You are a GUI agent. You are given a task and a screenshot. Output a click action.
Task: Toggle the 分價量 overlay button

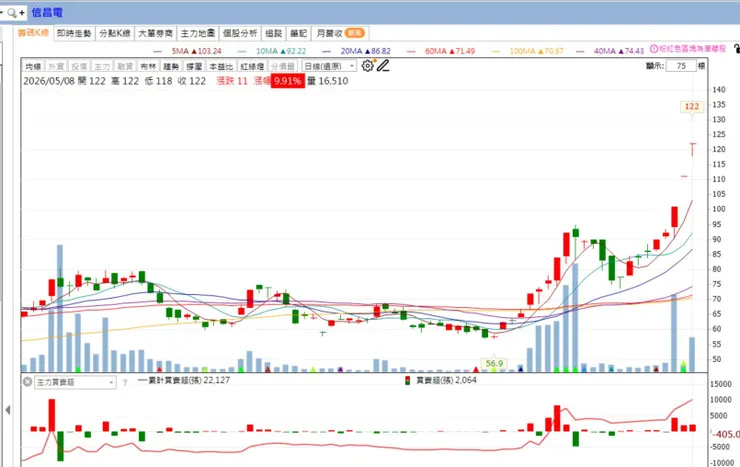(283, 66)
